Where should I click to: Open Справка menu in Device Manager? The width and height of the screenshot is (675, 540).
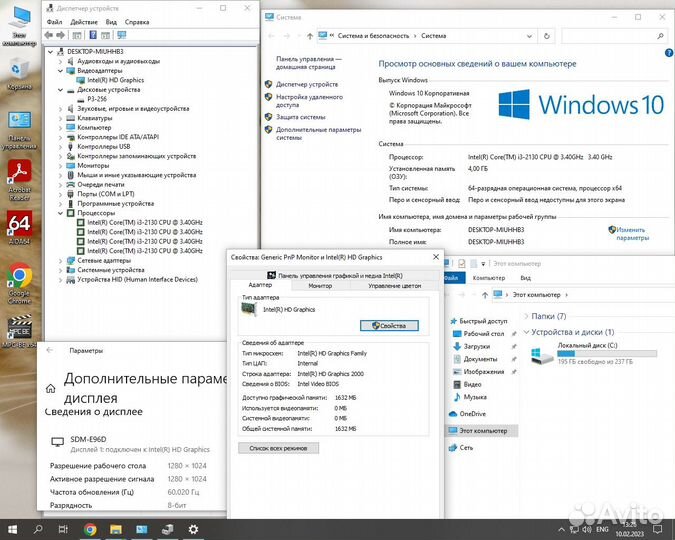pos(137,22)
